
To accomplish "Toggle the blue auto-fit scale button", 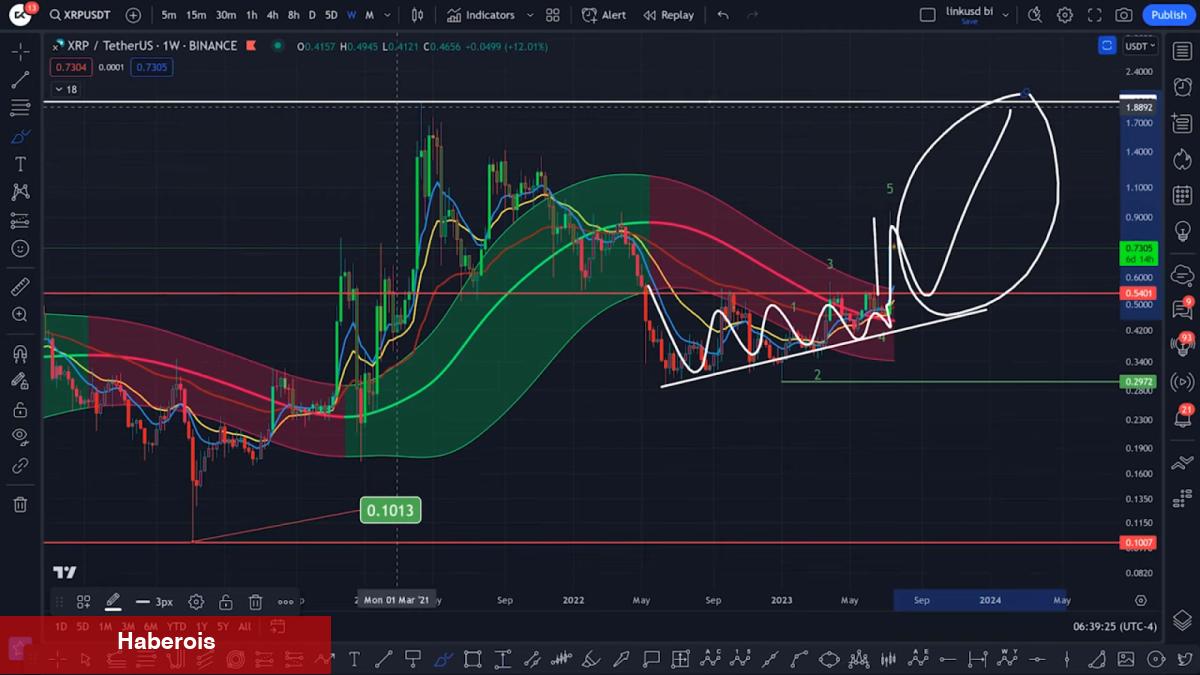I will click(1107, 45).
